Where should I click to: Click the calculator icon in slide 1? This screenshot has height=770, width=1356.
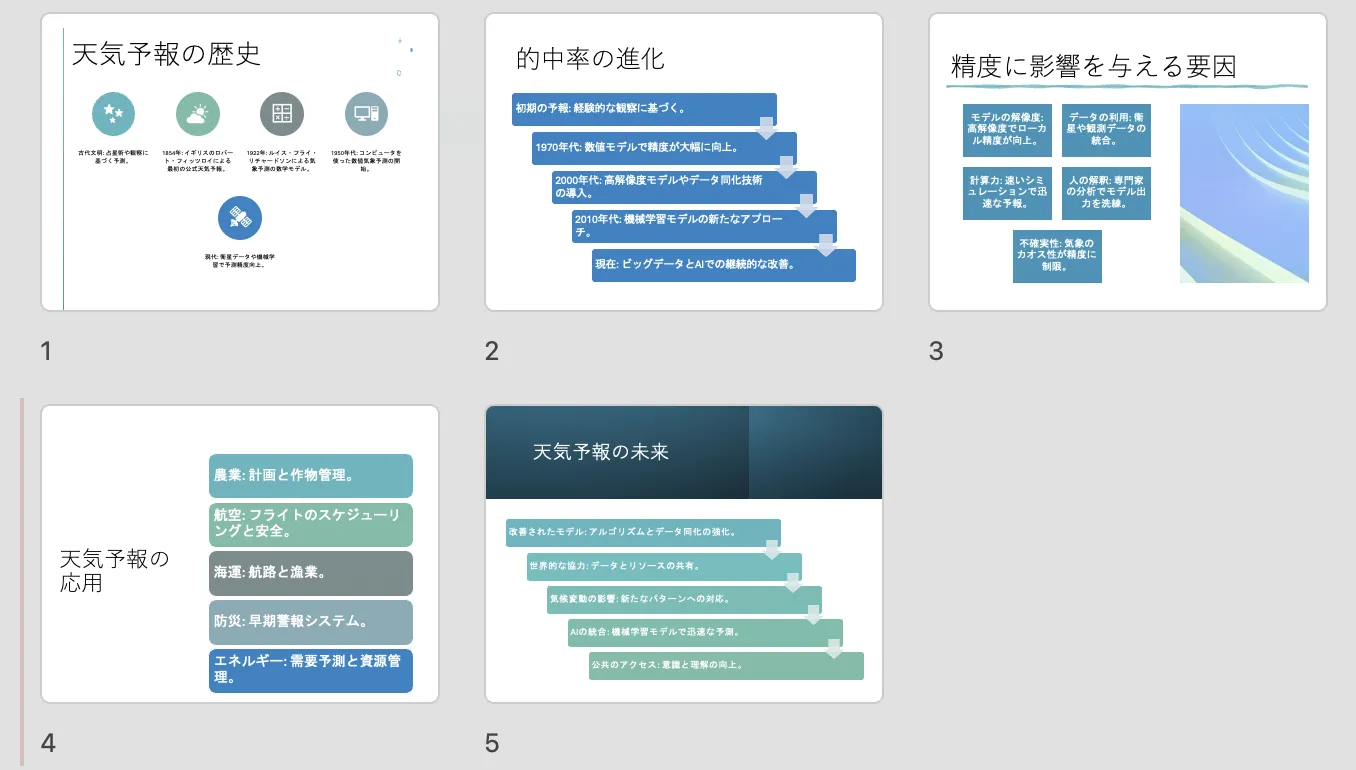pos(282,114)
